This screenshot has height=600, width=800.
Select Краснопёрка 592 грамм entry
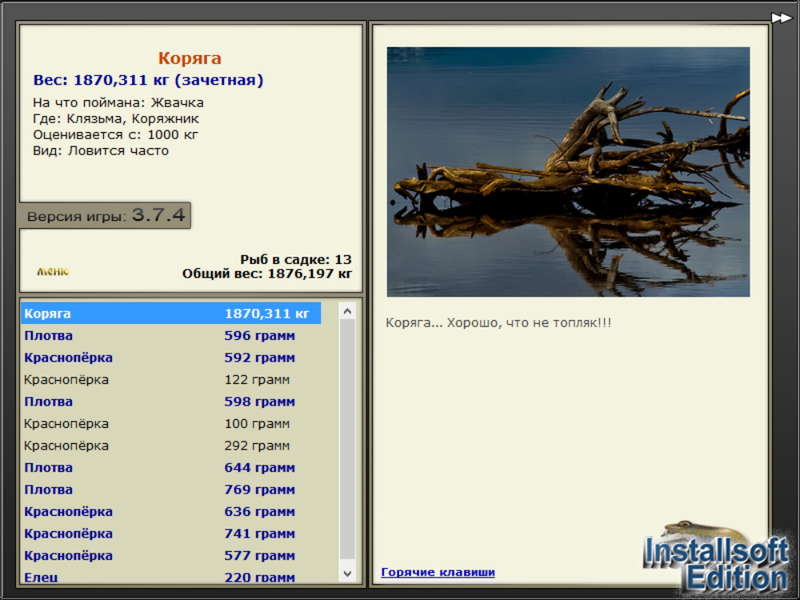click(x=171, y=357)
